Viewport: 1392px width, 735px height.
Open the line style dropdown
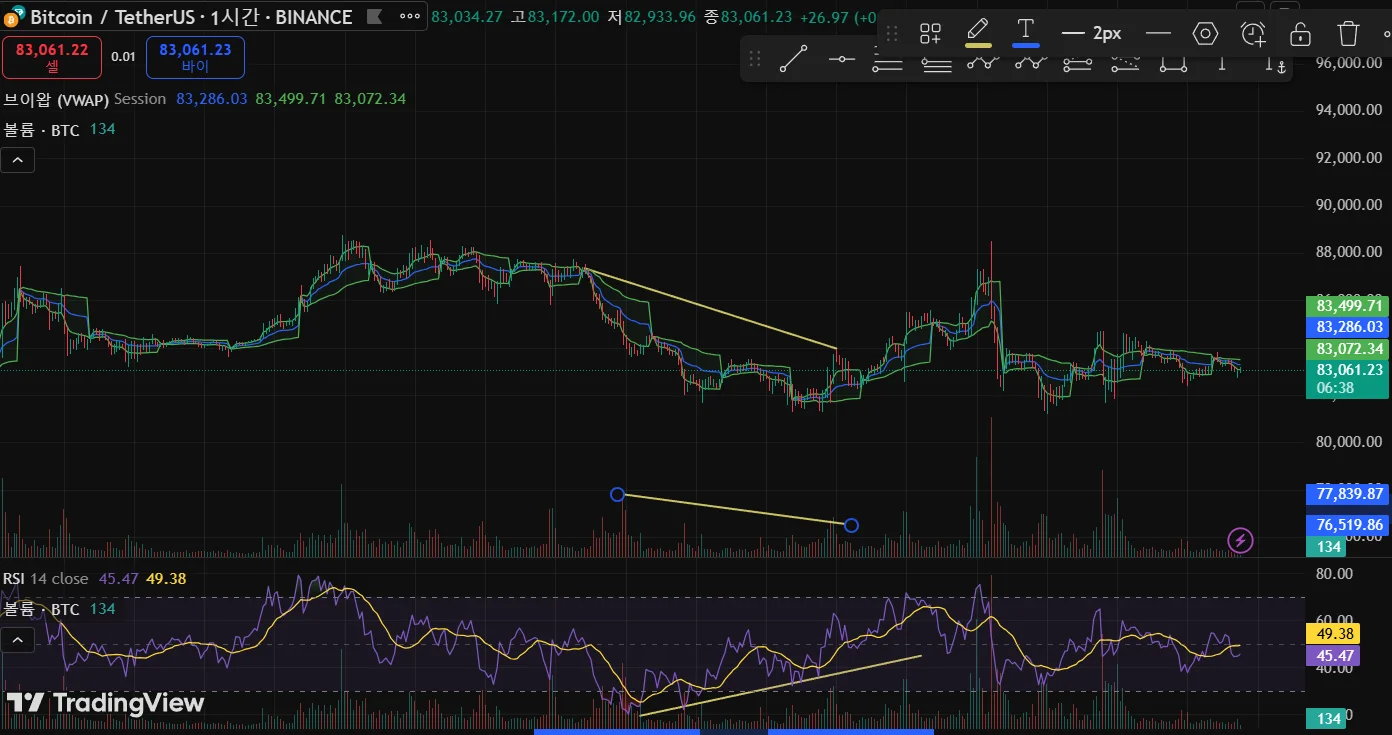pyautogui.click(x=1158, y=33)
